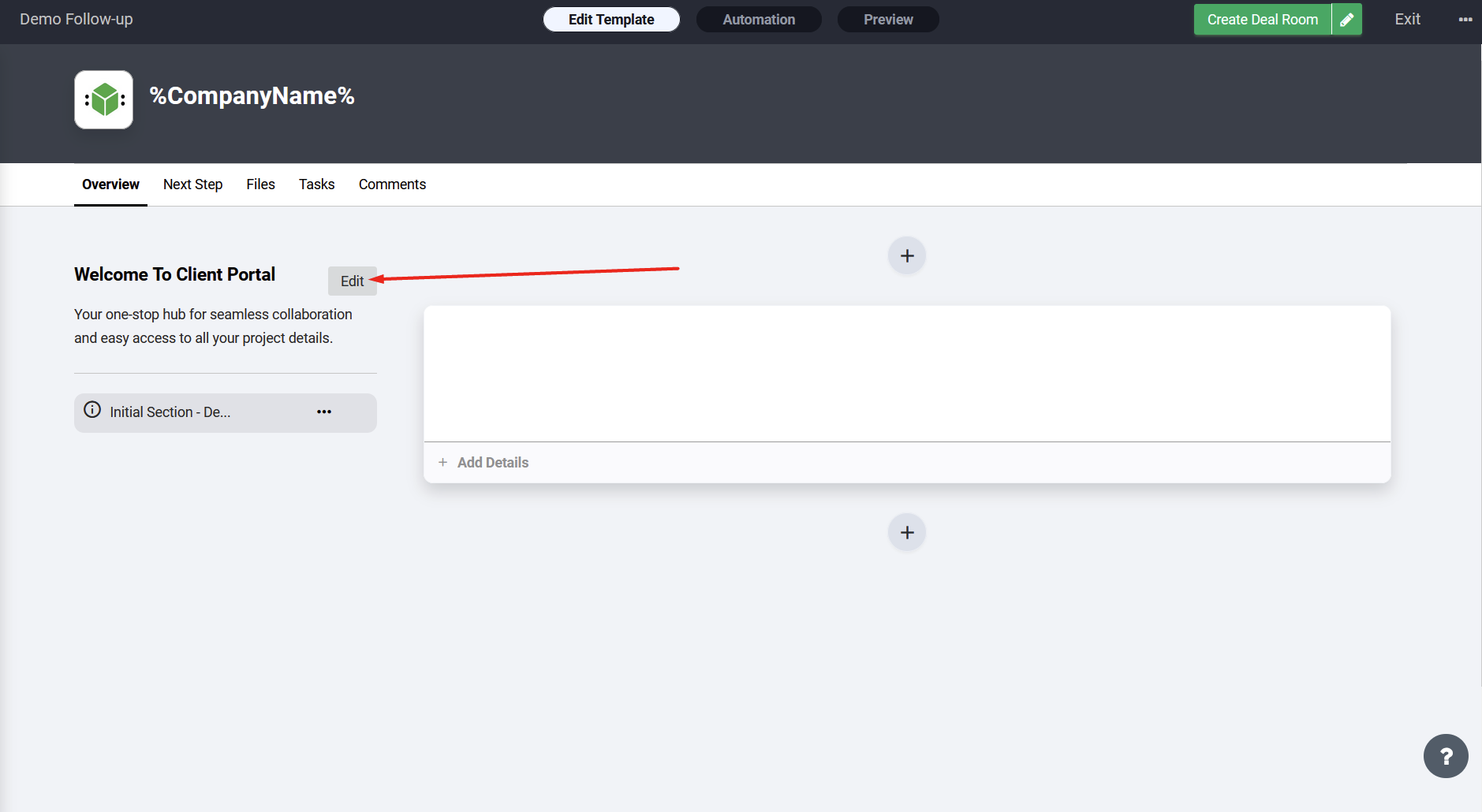
Task: Click the Create Deal Room button
Action: point(1262,20)
